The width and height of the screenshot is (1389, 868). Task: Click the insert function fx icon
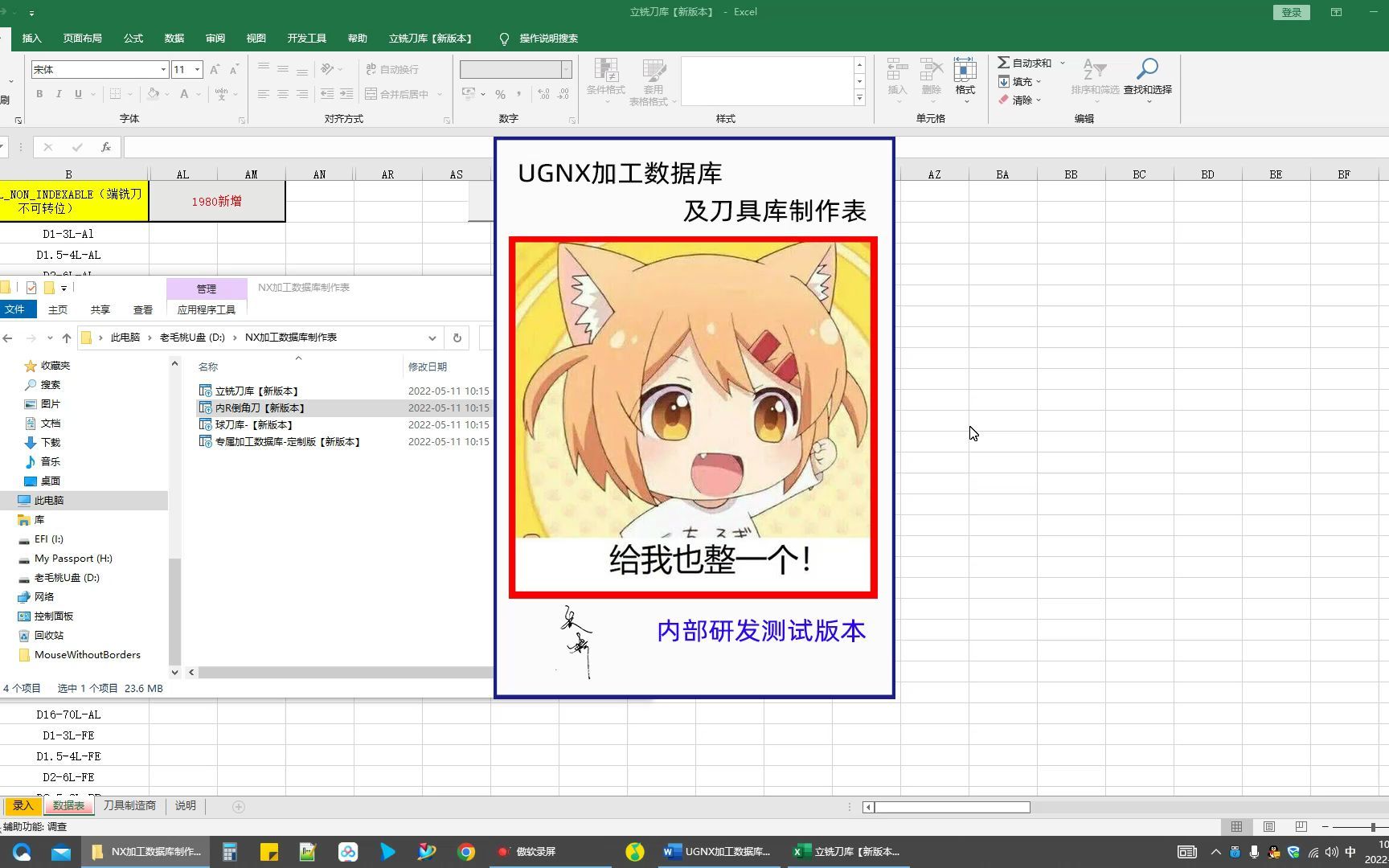click(105, 147)
